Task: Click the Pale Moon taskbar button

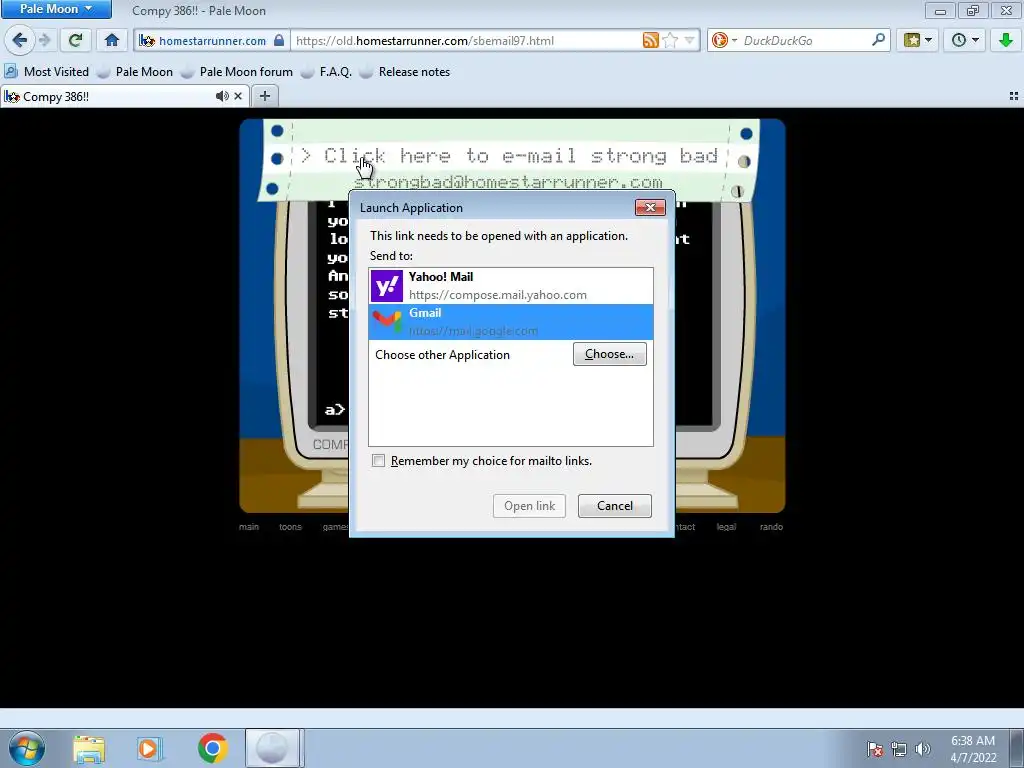Action: coord(272,748)
